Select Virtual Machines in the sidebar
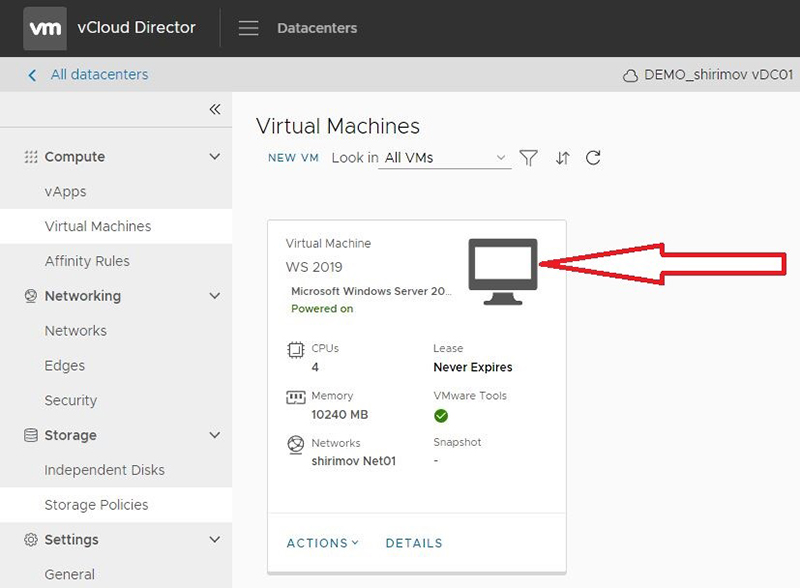The width and height of the screenshot is (800, 588). click(x=98, y=226)
